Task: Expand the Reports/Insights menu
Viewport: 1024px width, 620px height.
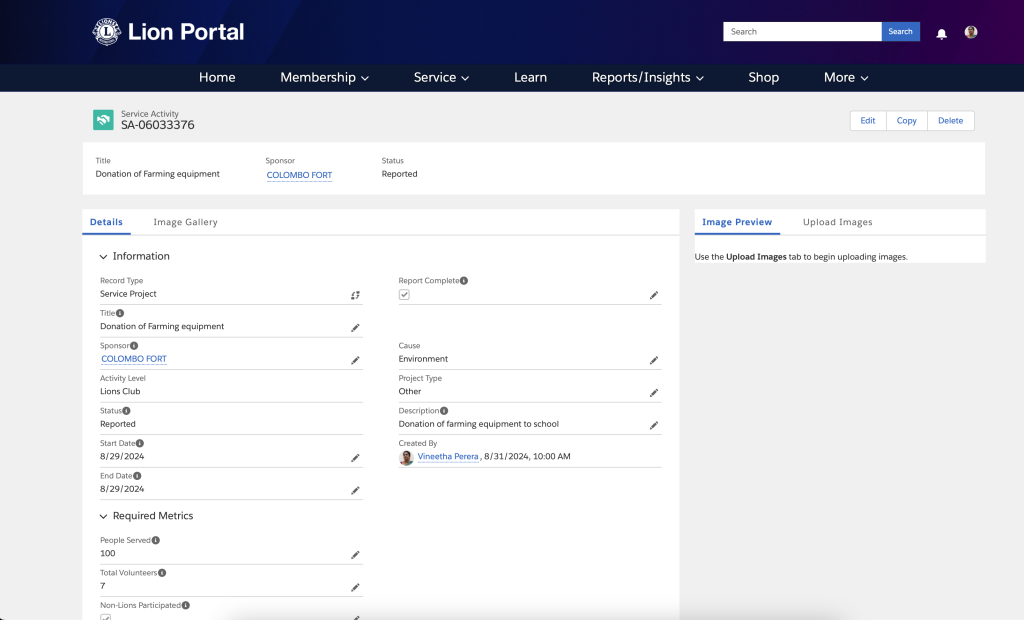Action: click(648, 77)
